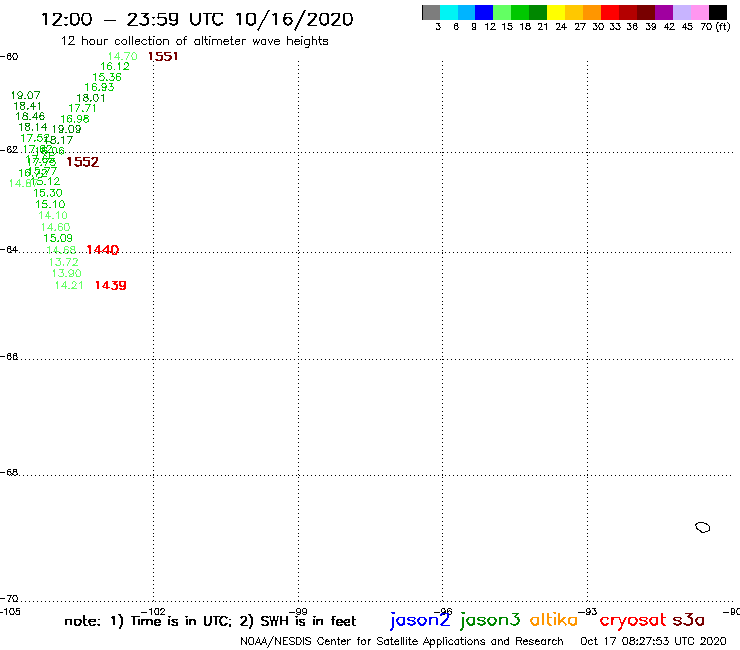Click the lavender swatch in the color scale
Viewport: 740px width, 650px height.
681,12
